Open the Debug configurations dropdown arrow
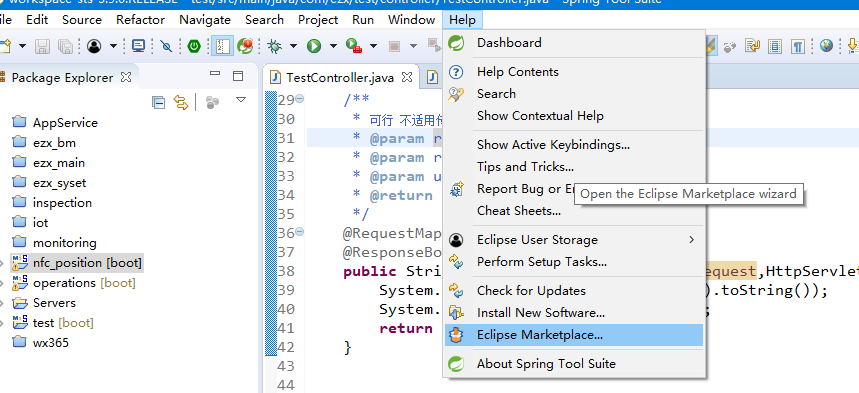This screenshot has width=859, height=393. [293, 47]
